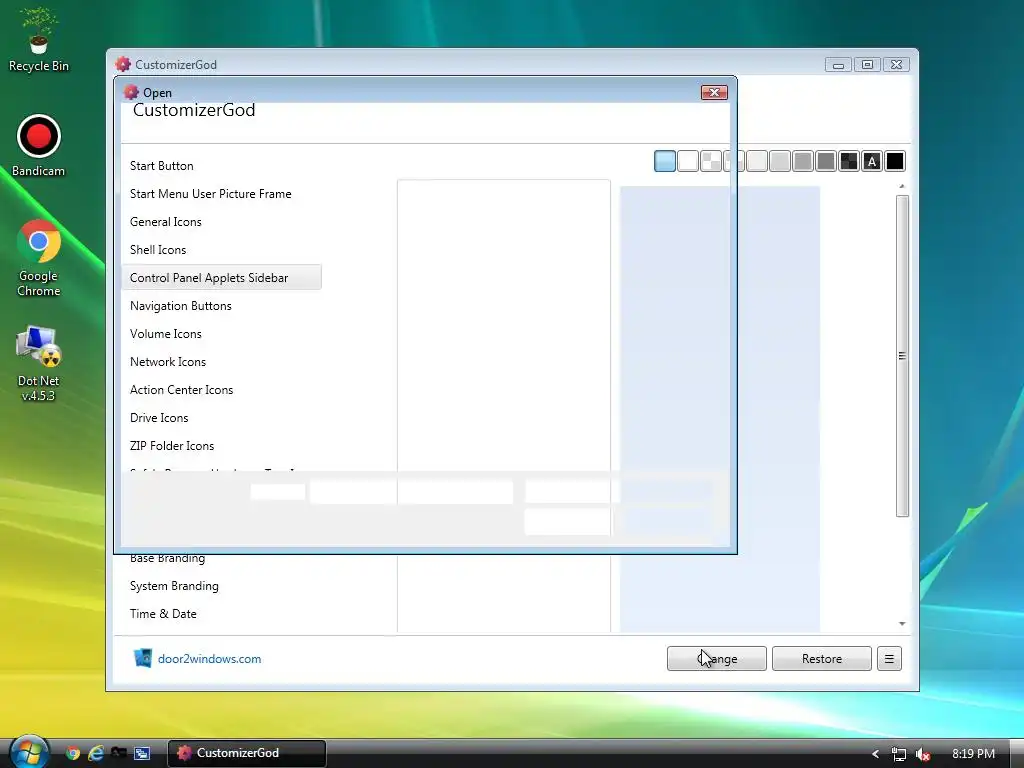Click the Change button
This screenshot has width=1024, height=768.
716,658
